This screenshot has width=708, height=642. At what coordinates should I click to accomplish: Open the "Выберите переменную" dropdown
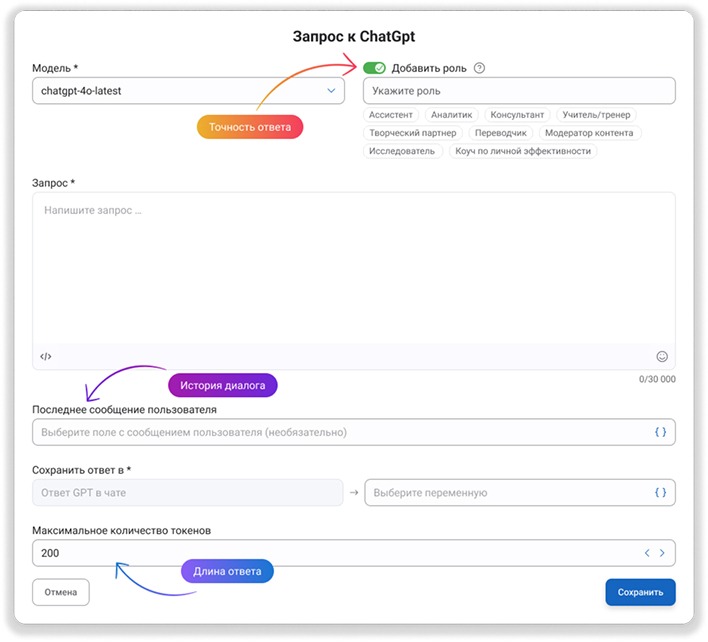point(510,492)
